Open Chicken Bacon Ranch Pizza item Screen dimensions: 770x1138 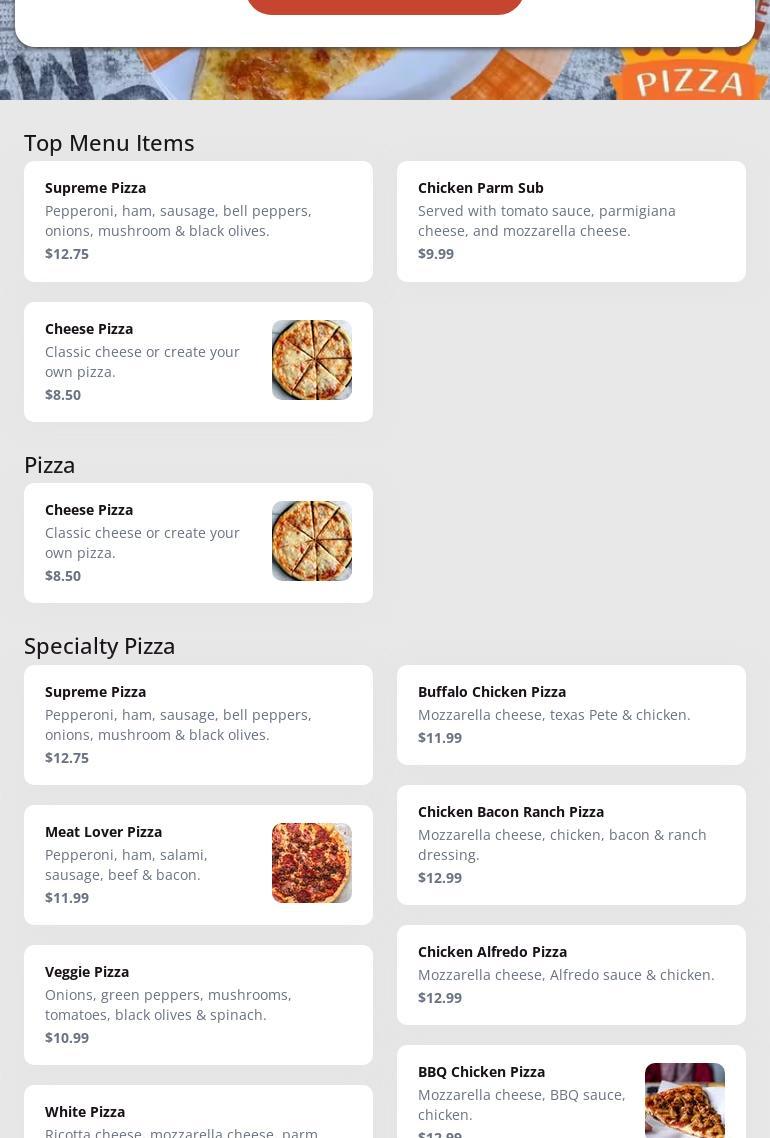point(571,845)
